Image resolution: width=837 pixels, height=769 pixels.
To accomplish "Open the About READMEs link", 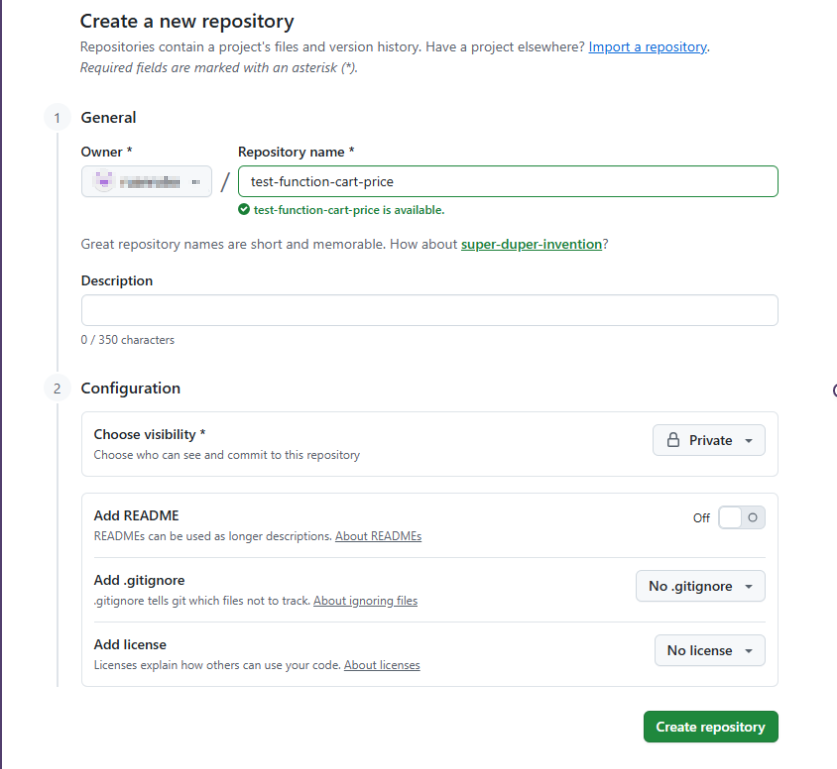I will click(378, 536).
